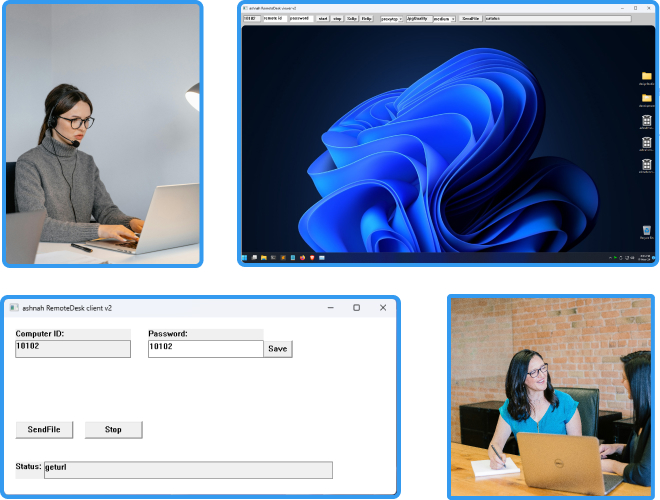The width and height of the screenshot is (660, 500).
Task: Expand the medium quality dropdown in viewer
Action: tap(444, 18)
